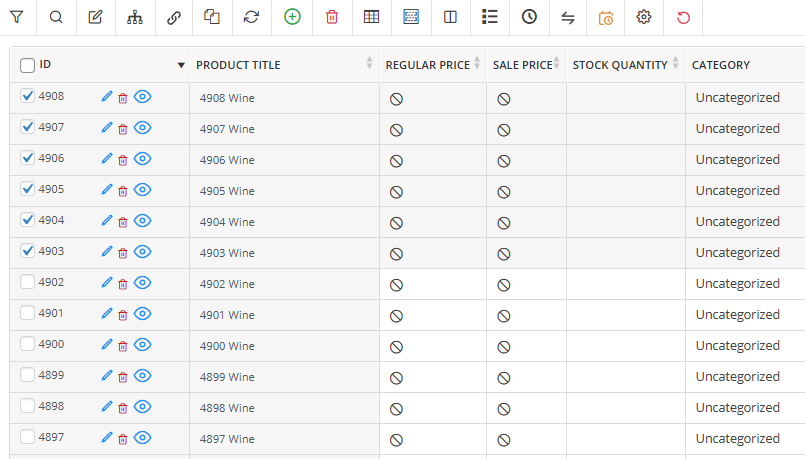Sort by Stock Quantity column arrows
Image resolution: width=805 pixels, height=459 pixels.
675,63
